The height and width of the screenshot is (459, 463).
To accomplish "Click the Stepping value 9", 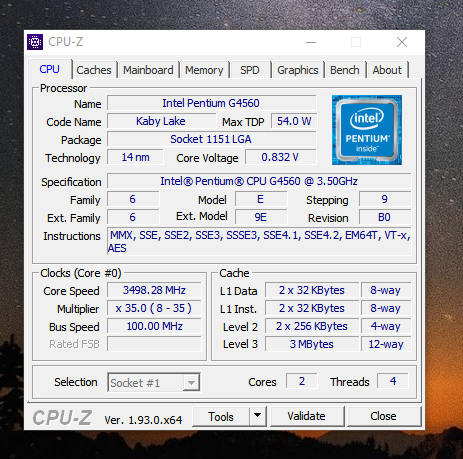I will pyautogui.click(x=385, y=199).
